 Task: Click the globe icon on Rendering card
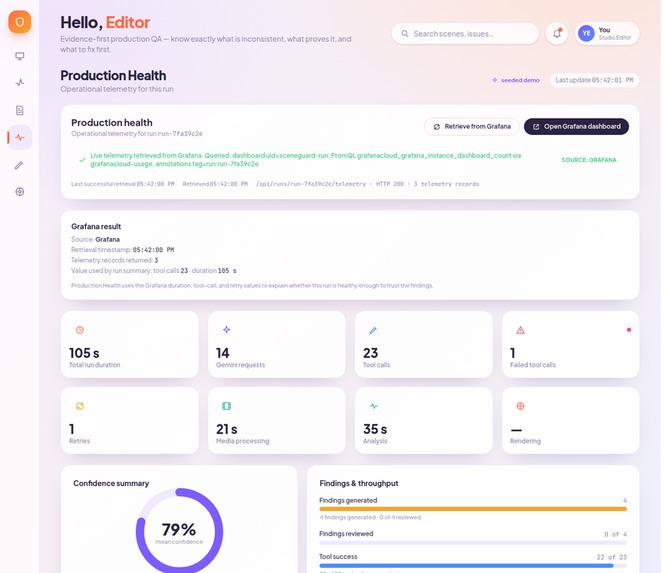[x=520, y=406]
